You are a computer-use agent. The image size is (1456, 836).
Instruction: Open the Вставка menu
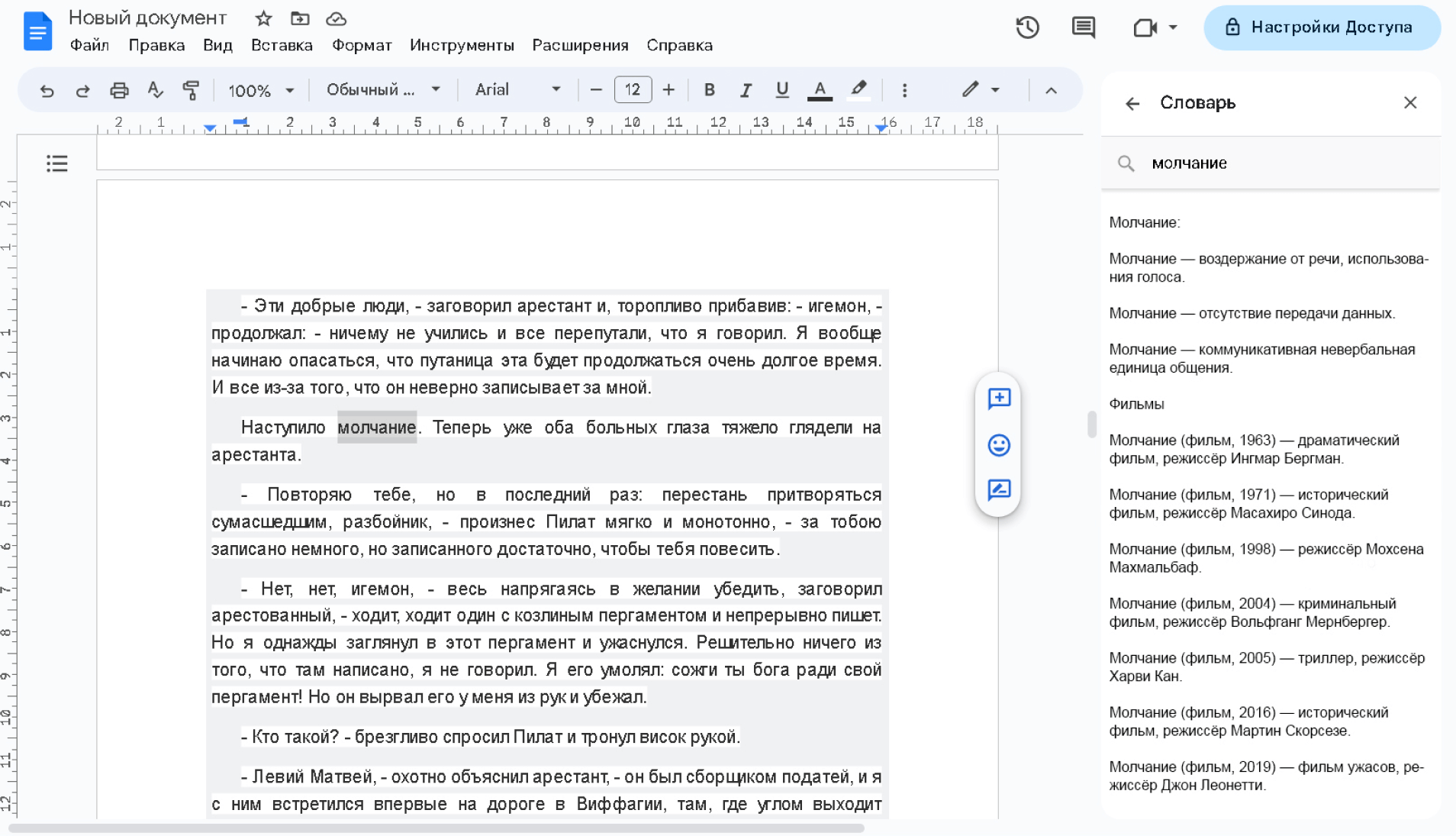[282, 45]
